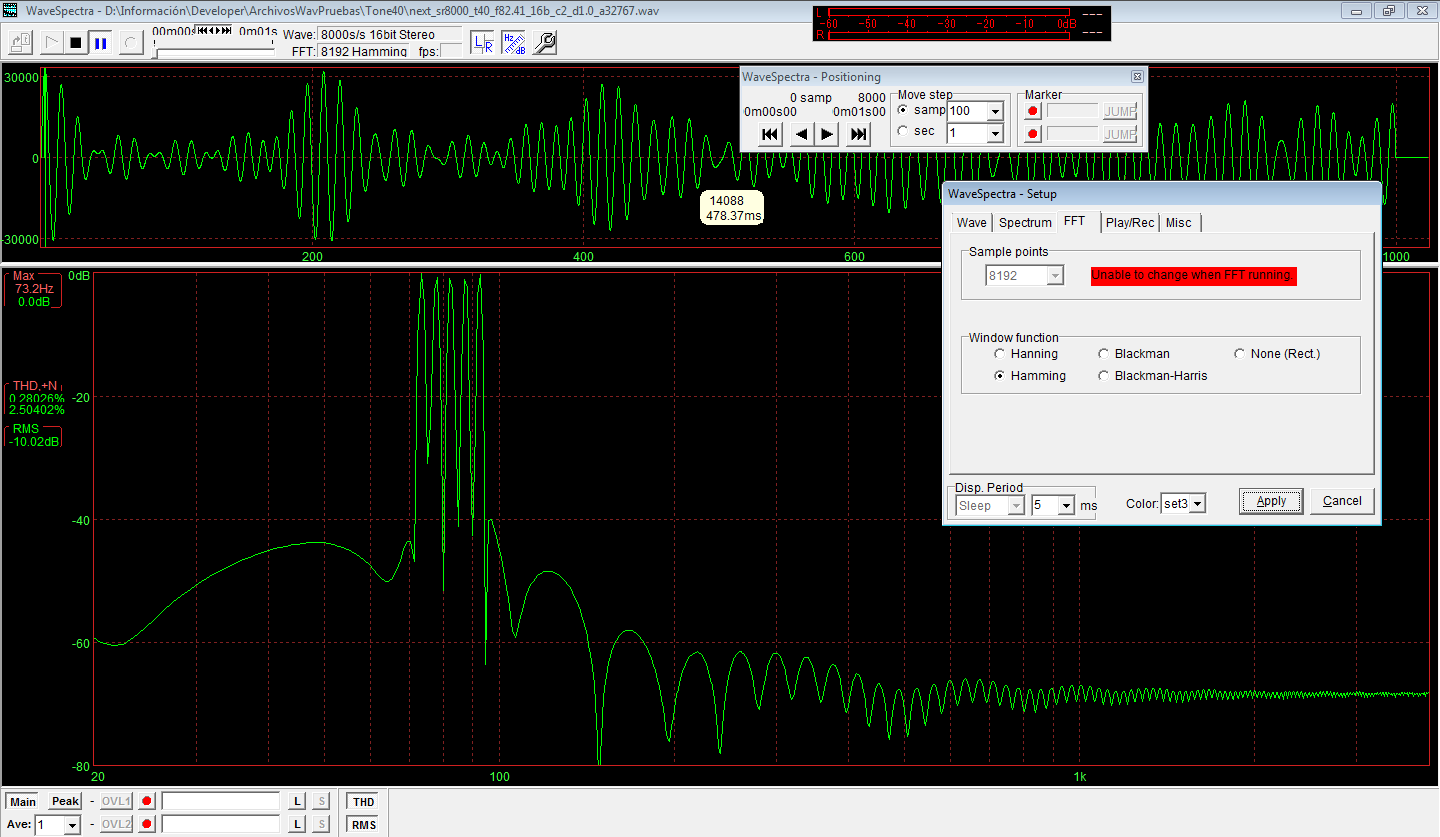Click the OVL1 name input field
Screen dimensions: 1440x837
coord(221,801)
